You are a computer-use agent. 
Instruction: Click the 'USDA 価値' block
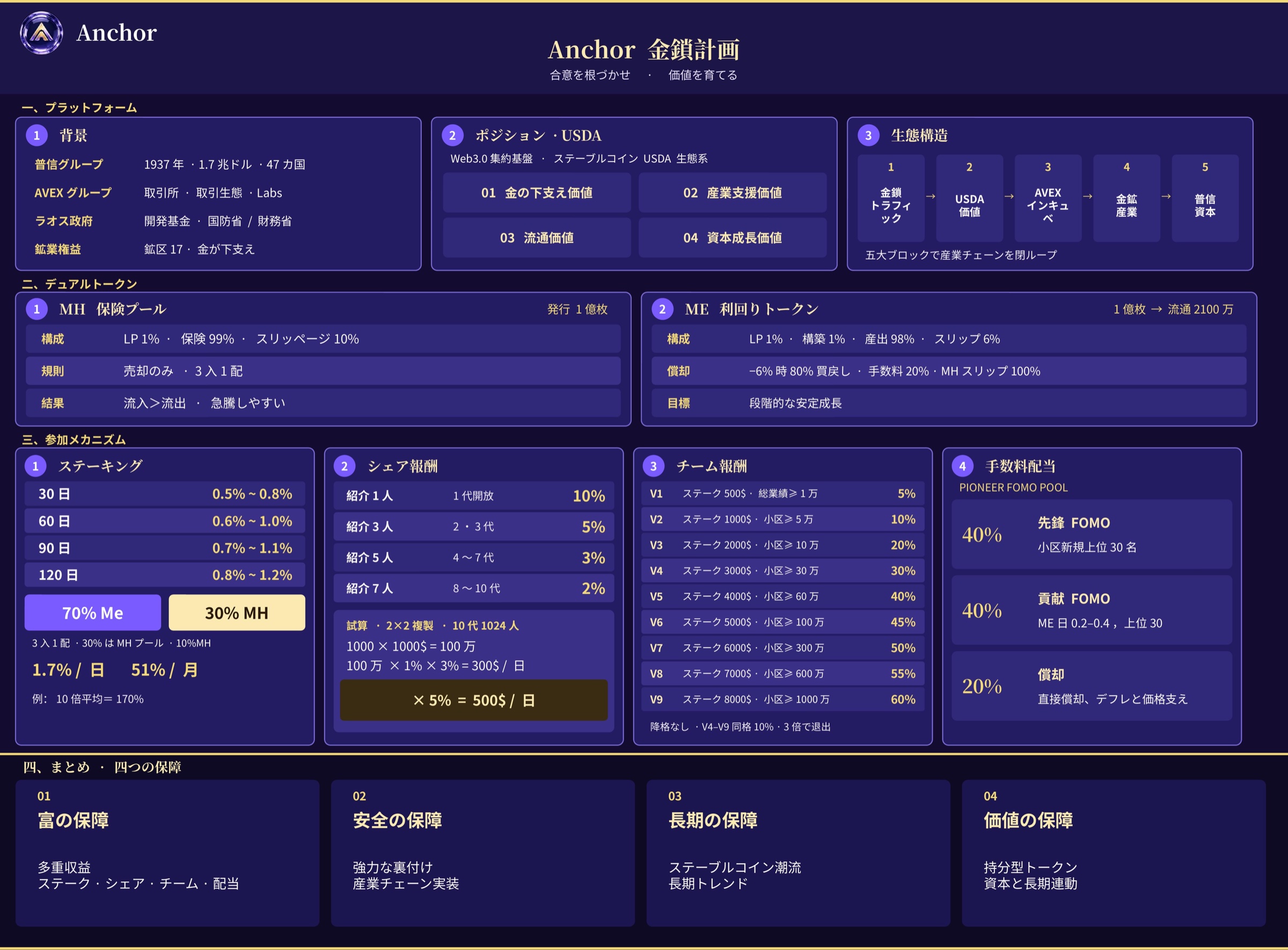tap(969, 198)
